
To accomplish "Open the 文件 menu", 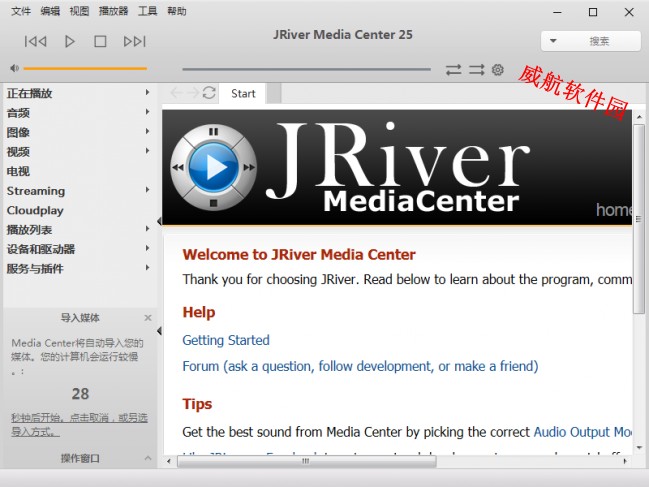I will point(20,11).
